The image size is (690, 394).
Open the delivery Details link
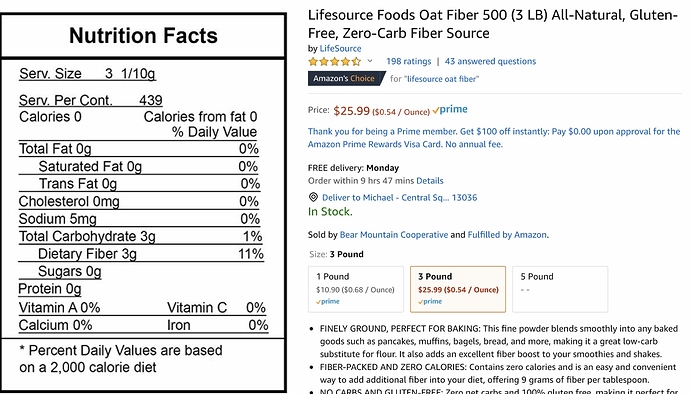(x=429, y=180)
